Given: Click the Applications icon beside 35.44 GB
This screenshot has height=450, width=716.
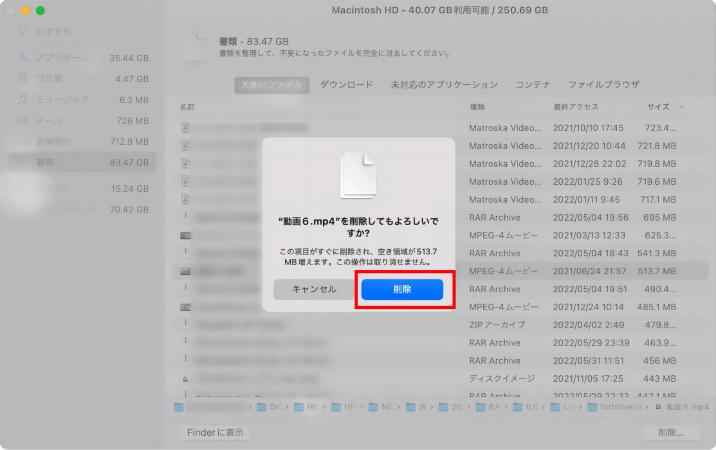Looking at the screenshot, I should 22,58.
